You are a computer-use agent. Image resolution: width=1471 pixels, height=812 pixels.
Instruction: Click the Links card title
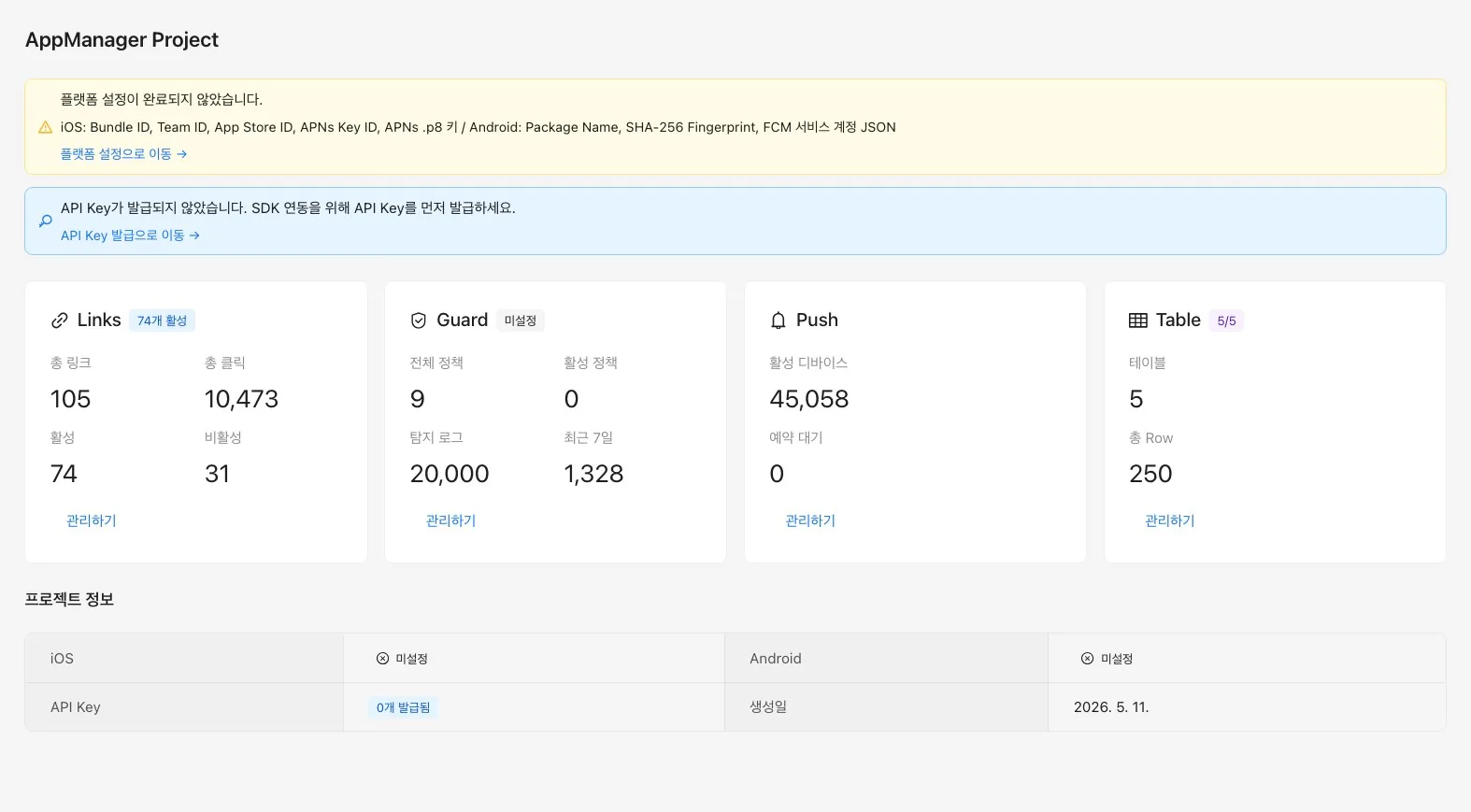coord(99,321)
